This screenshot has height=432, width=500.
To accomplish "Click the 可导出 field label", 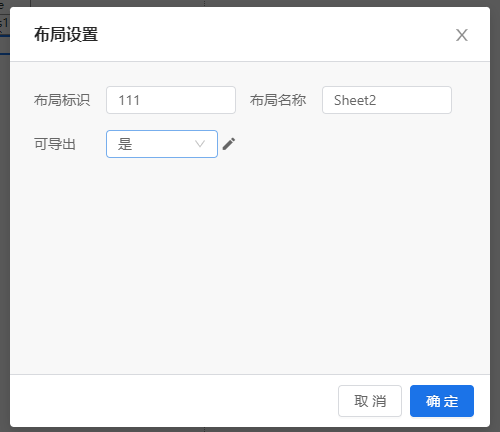I will point(55,144).
